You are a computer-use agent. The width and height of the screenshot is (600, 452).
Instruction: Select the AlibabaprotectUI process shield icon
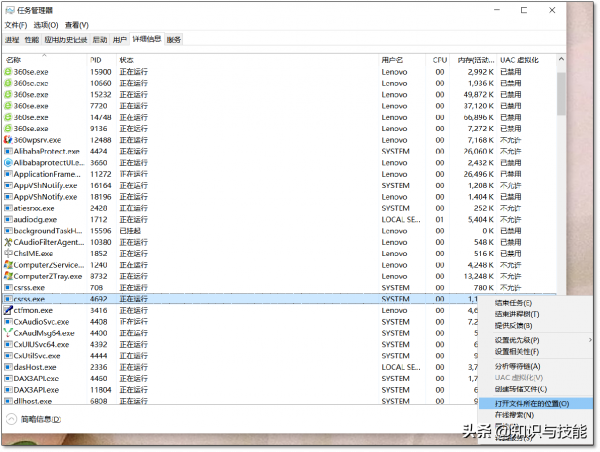pyautogui.click(x=8, y=162)
